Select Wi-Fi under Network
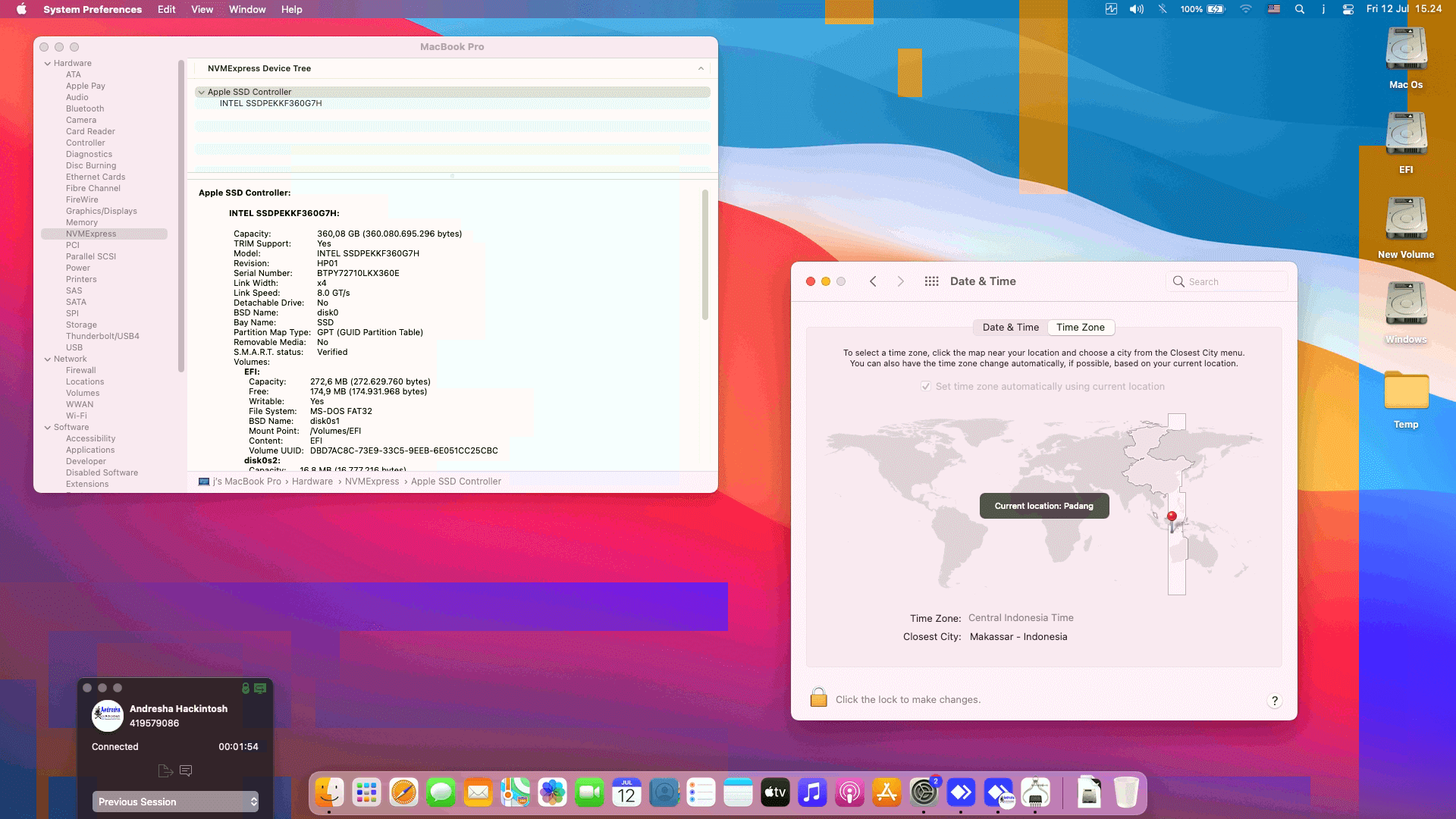Viewport: 1456px width, 819px height. click(77, 416)
